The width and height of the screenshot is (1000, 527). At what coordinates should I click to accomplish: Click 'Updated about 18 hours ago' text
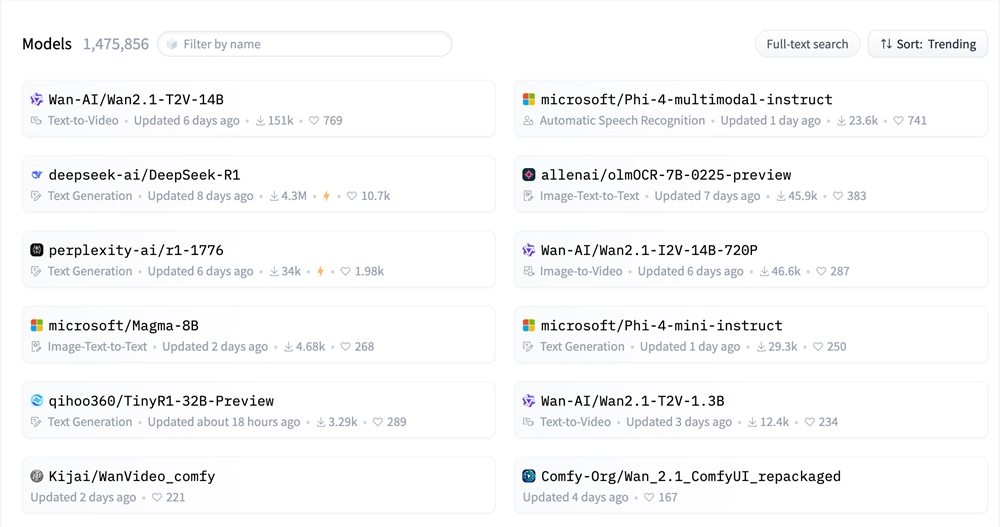(224, 422)
